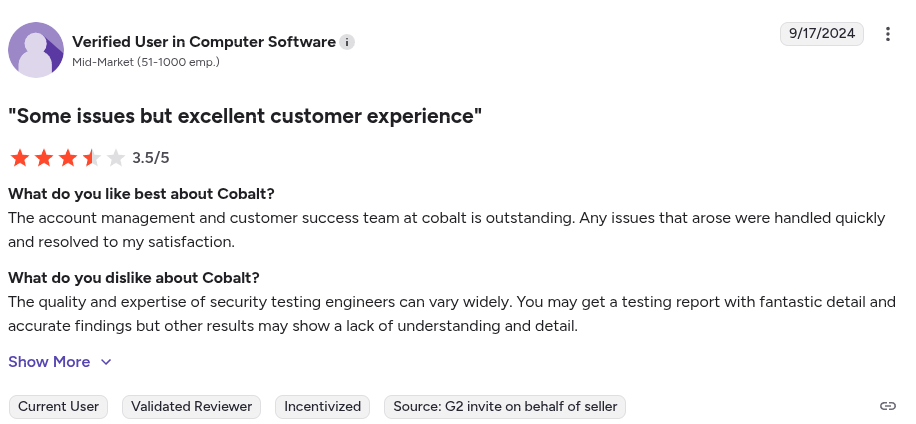
Task: Copy review link via chain icon
Action: point(887,406)
